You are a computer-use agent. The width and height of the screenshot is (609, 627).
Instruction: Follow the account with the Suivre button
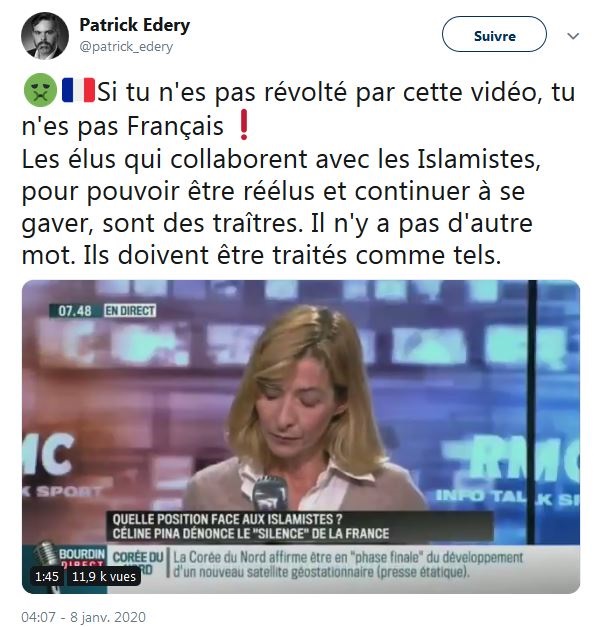coord(494,34)
